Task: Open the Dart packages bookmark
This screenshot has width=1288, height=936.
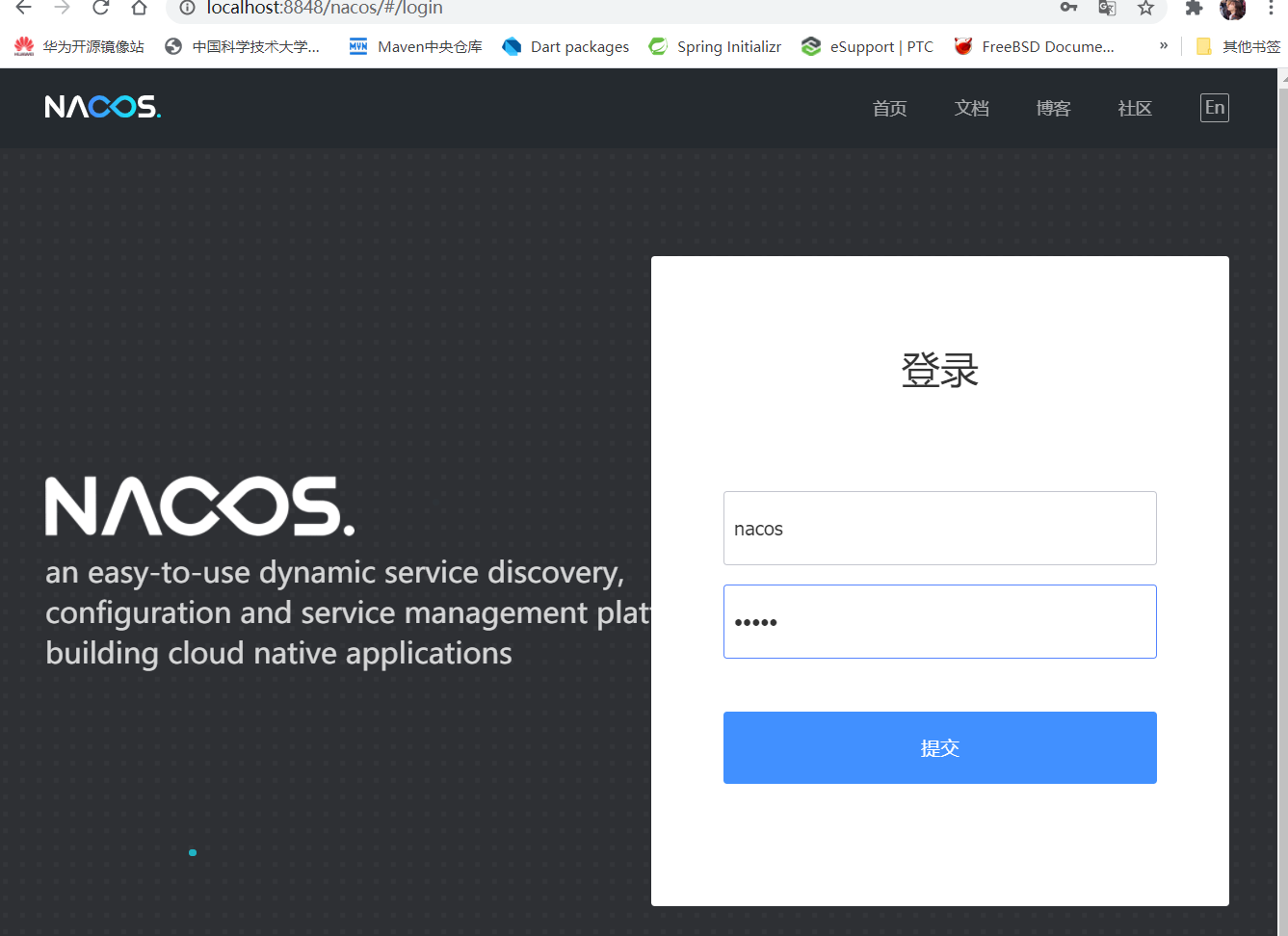Action: [x=565, y=46]
